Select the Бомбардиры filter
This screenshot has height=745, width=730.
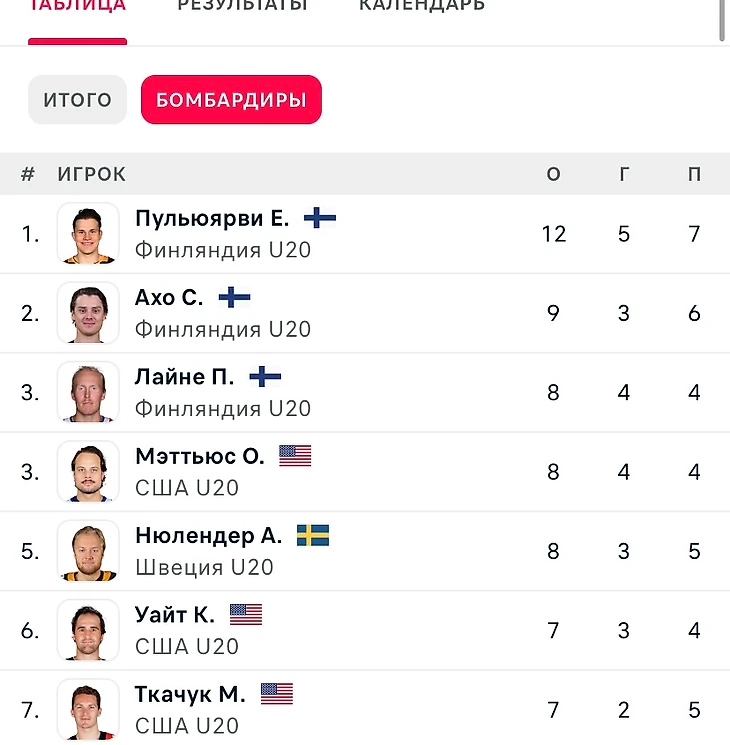tap(231, 100)
